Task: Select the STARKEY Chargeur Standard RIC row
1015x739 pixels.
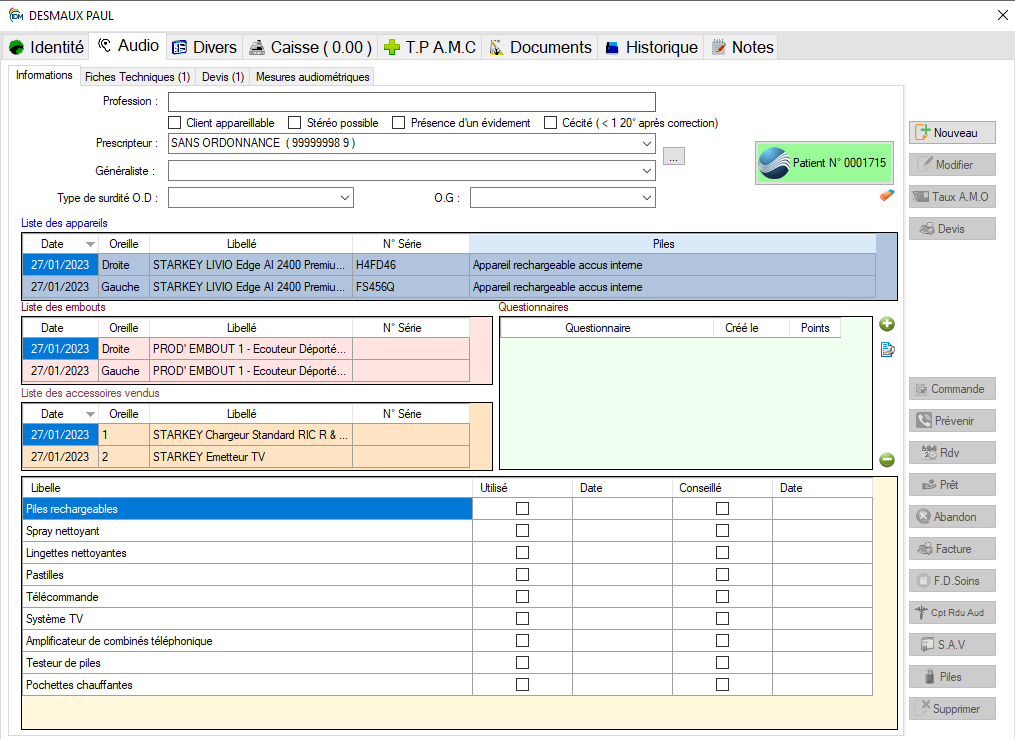Action: pos(246,435)
